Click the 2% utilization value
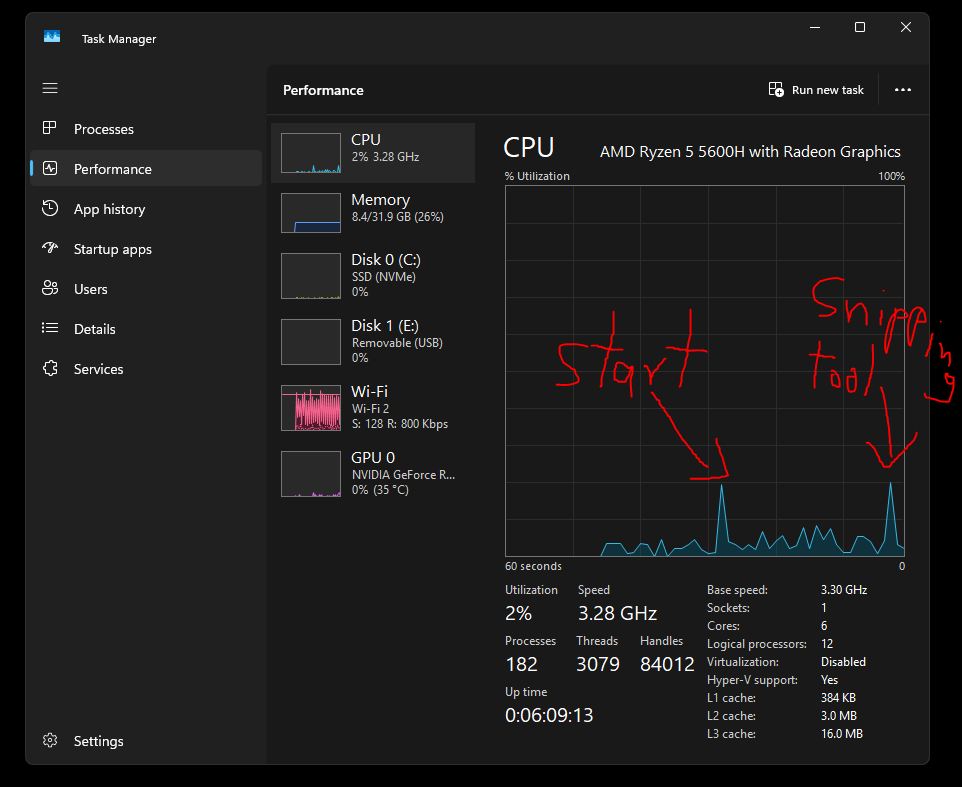Screen dimensions: 962x787 pos(518,613)
